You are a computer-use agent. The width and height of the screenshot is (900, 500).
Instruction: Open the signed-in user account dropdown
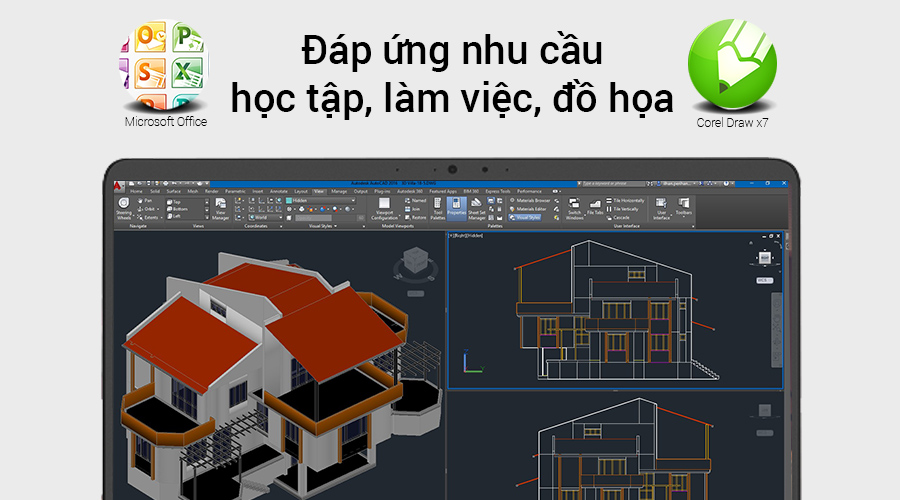click(x=678, y=184)
